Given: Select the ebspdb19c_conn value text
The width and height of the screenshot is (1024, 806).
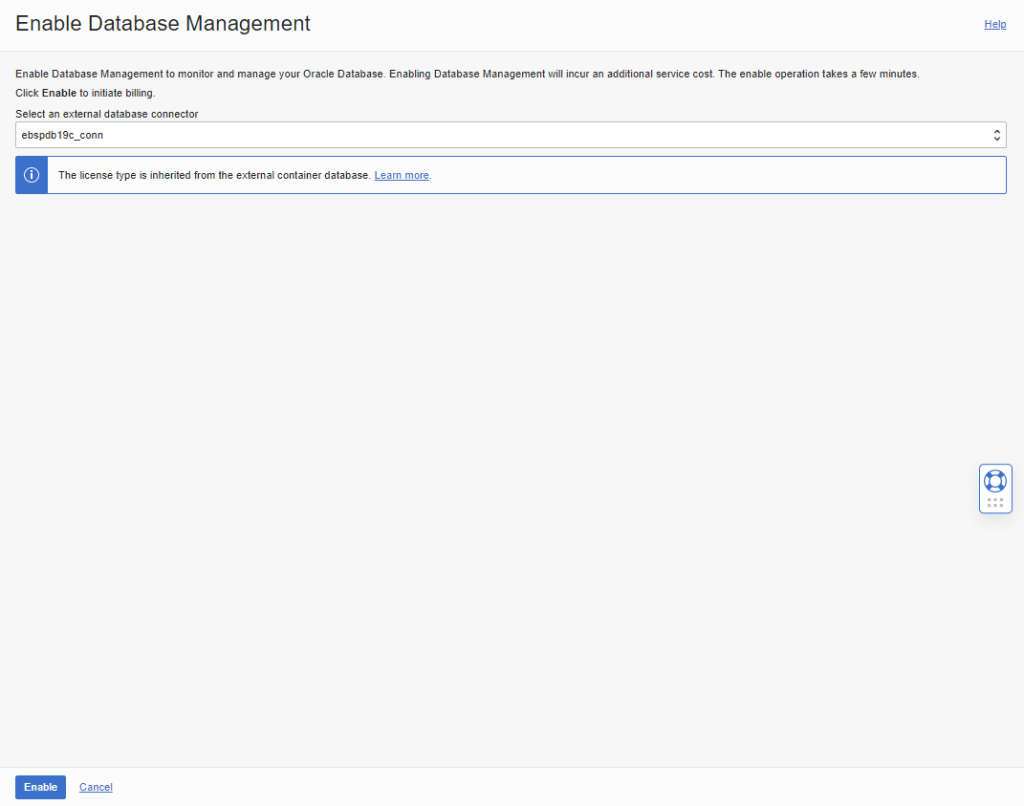Looking at the screenshot, I should 62,135.
